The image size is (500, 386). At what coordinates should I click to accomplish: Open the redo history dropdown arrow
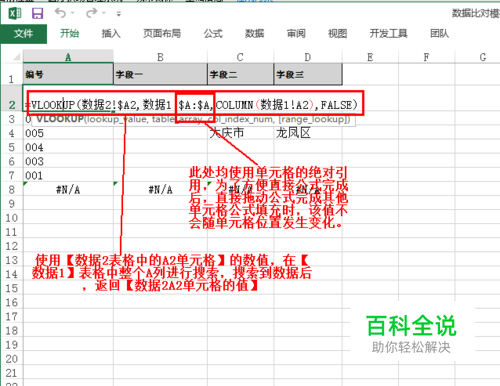pos(104,13)
